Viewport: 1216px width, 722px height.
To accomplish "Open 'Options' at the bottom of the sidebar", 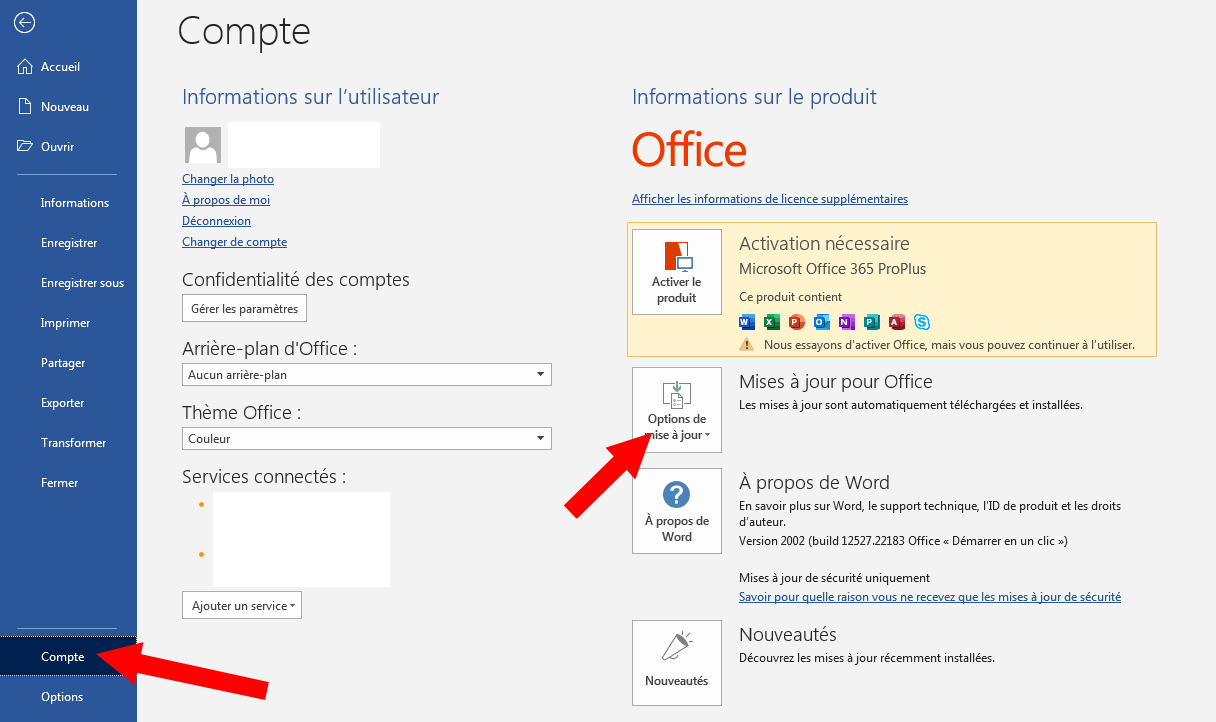I will (x=64, y=696).
